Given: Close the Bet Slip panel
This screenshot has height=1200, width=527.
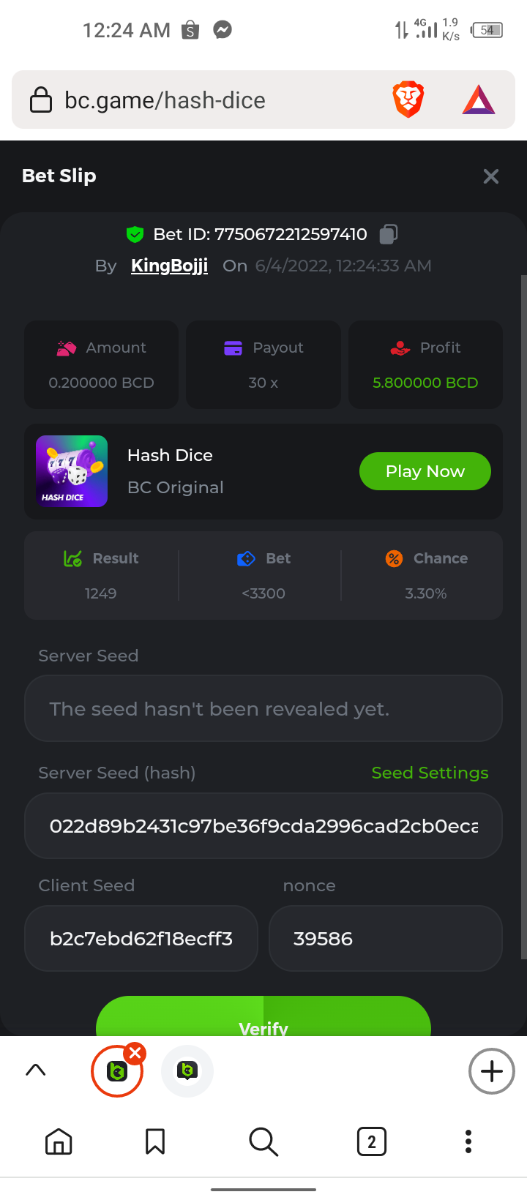Looking at the screenshot, I should point(491,176).
